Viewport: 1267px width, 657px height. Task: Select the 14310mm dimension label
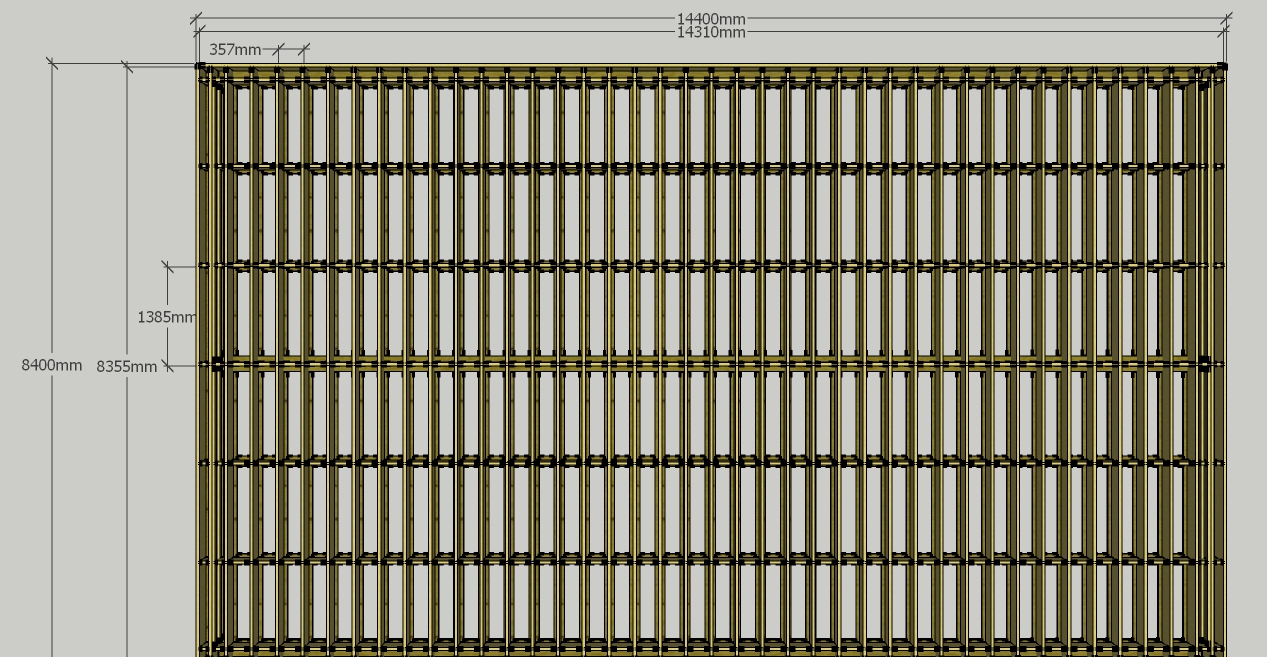coord(711,32)
